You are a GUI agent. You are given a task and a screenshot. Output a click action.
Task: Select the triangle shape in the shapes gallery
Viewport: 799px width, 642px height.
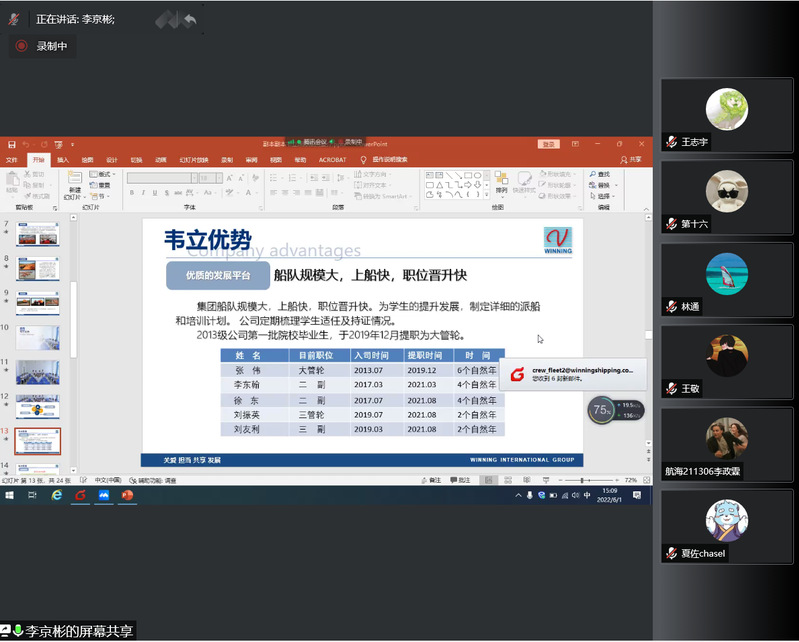click(439, 185)
